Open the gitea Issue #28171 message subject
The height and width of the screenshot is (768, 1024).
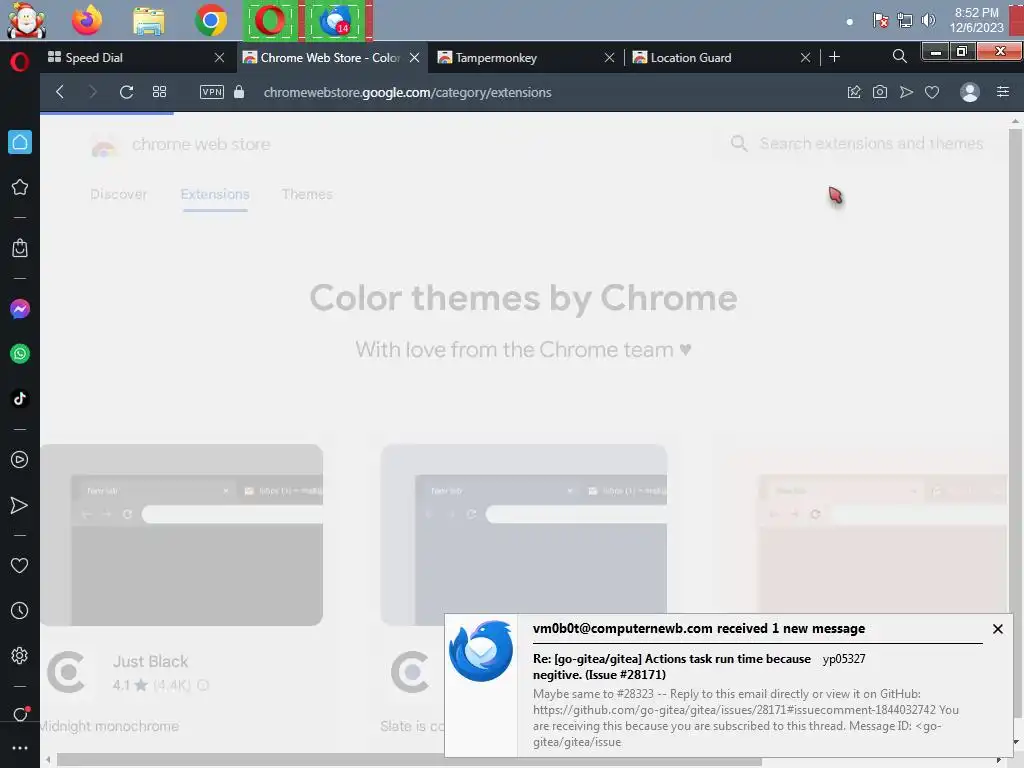pyautogui.click(x=671, y=667)
